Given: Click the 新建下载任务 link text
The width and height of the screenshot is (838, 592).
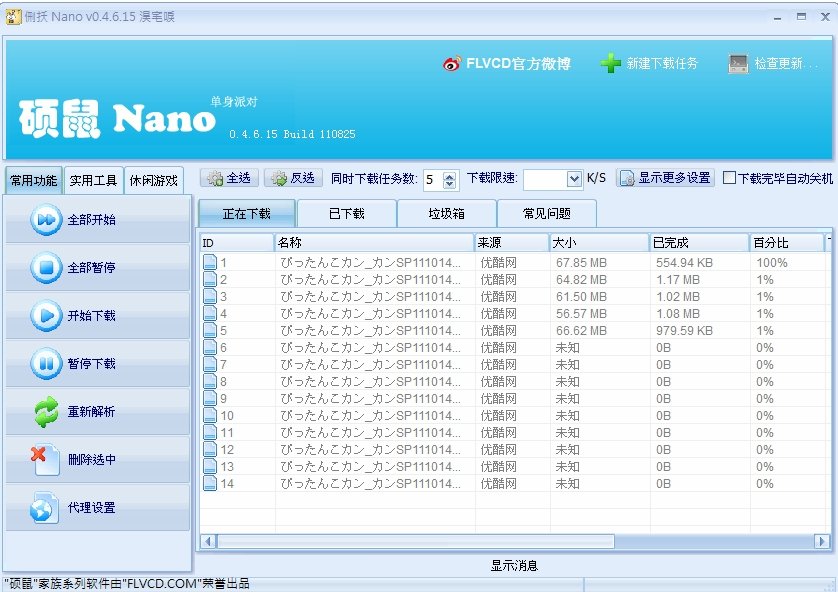Looking at the screenshot, I should 662,64.
